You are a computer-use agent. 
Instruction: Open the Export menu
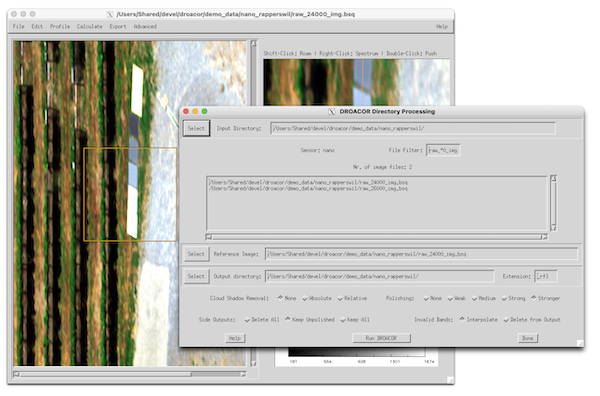[118, 26]
